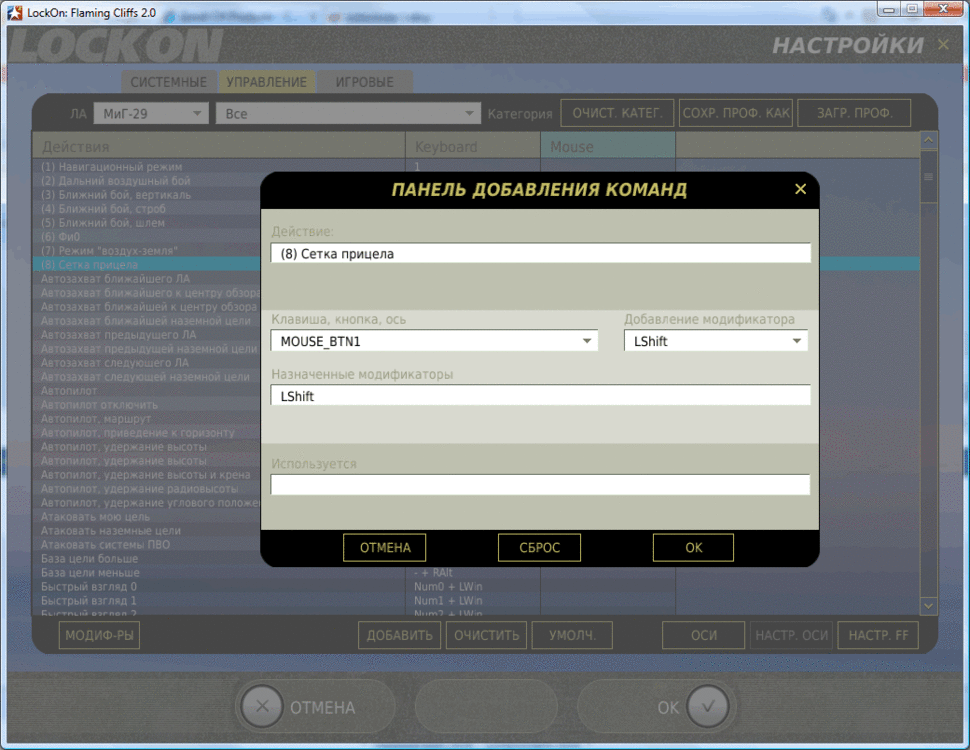Click the X icon beside НАСТРОЙКИ title
Viewport: 970px width, 750px height.
point(943,45)
